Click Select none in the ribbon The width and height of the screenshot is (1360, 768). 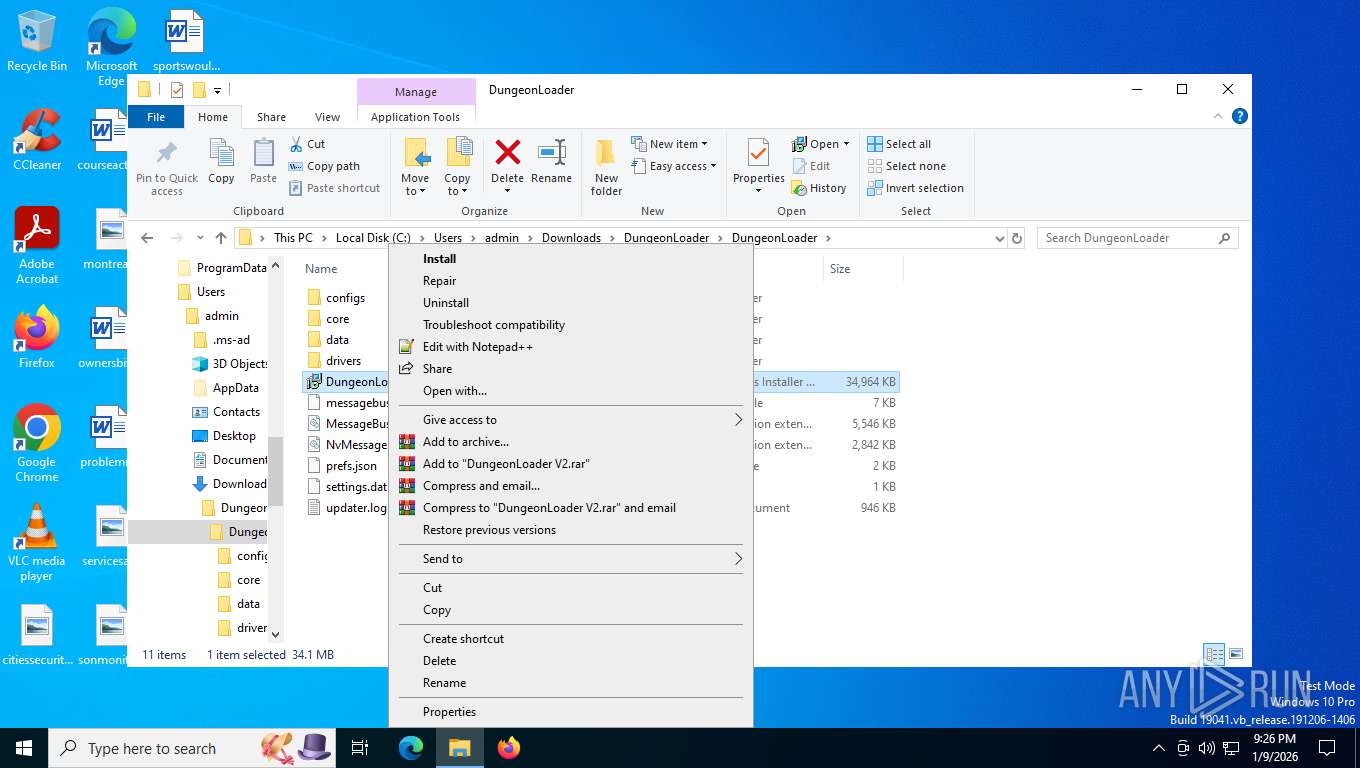[x=906, y=166]
